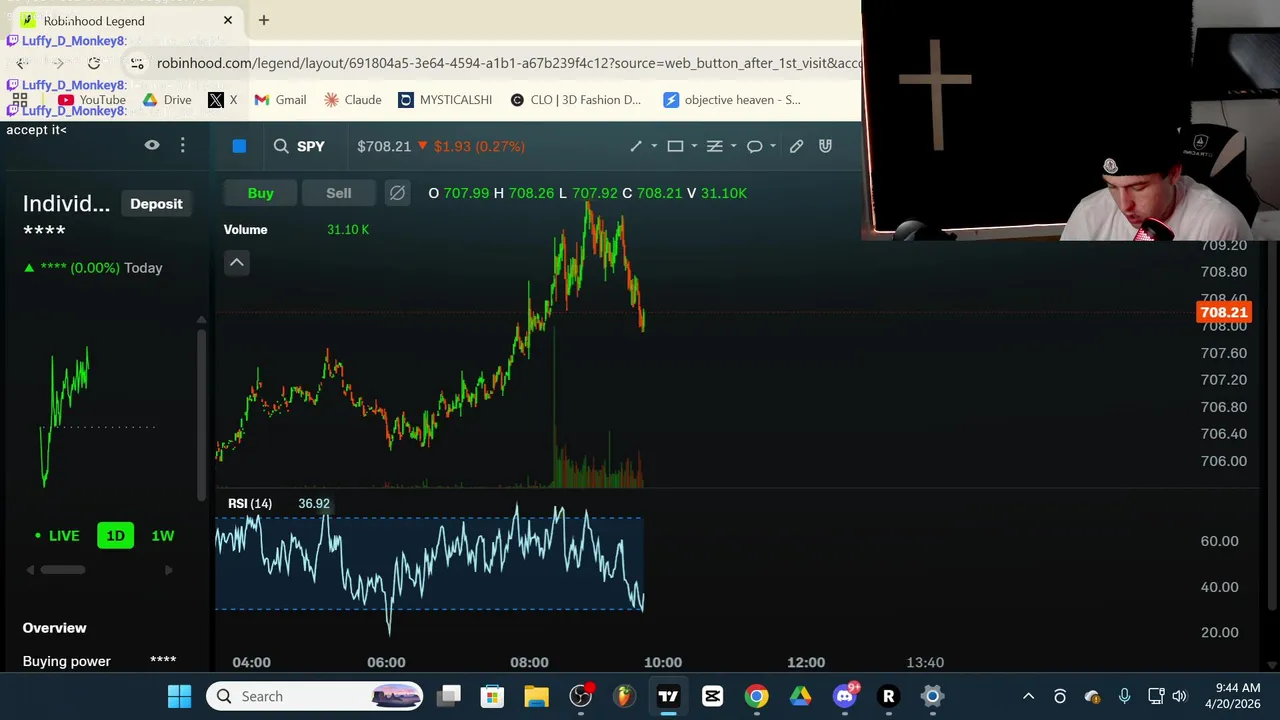Viewport: 1280px width, 720px height.
Task: Click the range scrollbar under LIVE tabs
Action: pyautogui.click(x=62, y=570)
